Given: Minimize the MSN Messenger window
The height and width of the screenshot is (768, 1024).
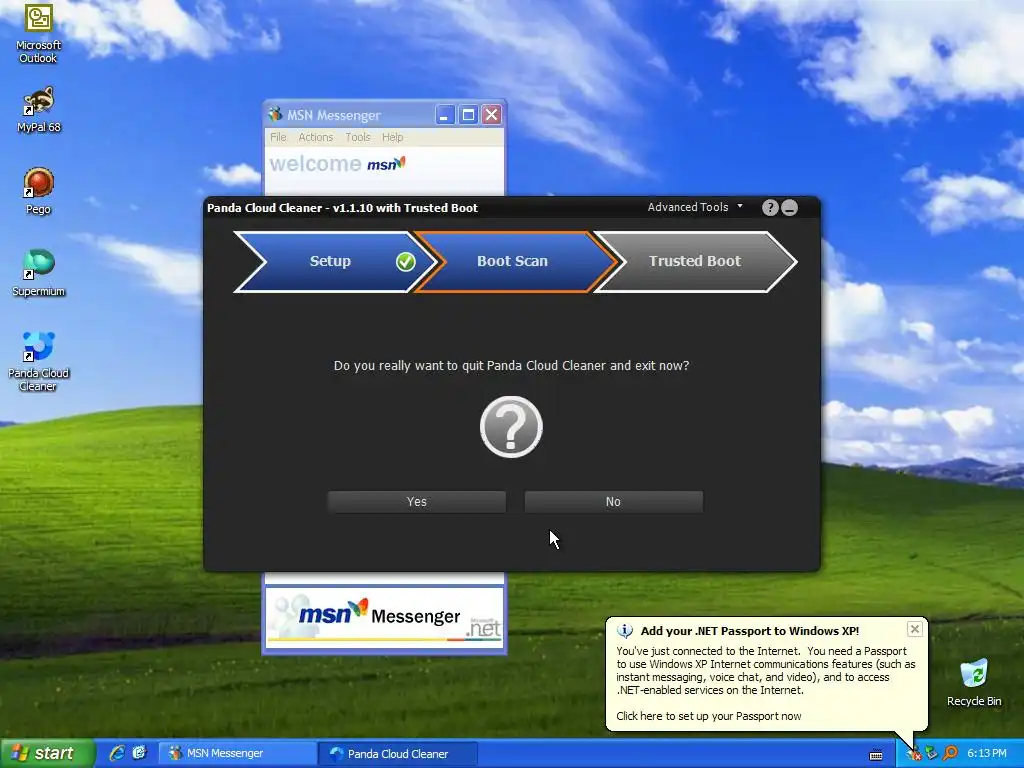Looking at the screenshot, I should point(445,115).
